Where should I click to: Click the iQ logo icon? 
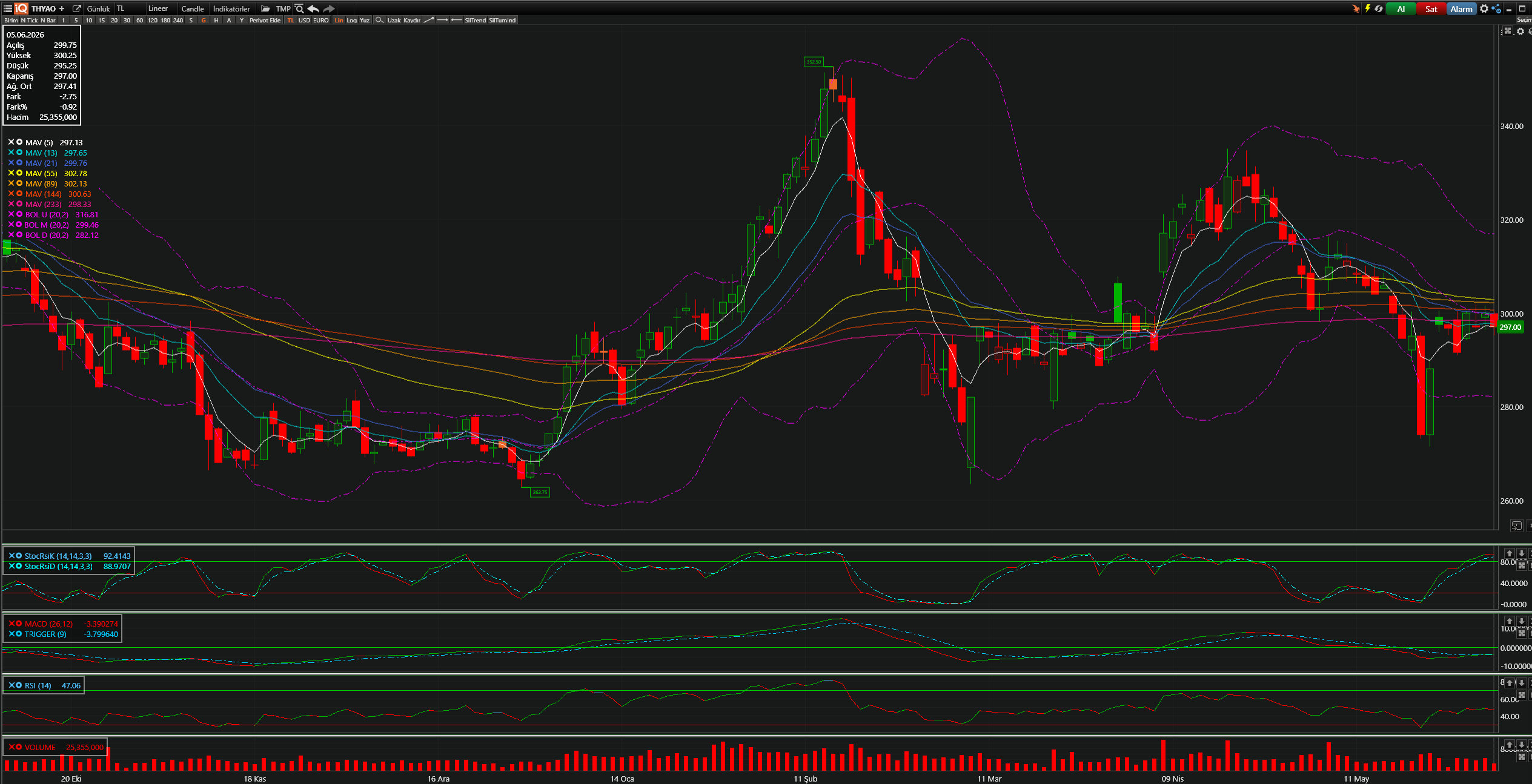(x=21, y=8)
